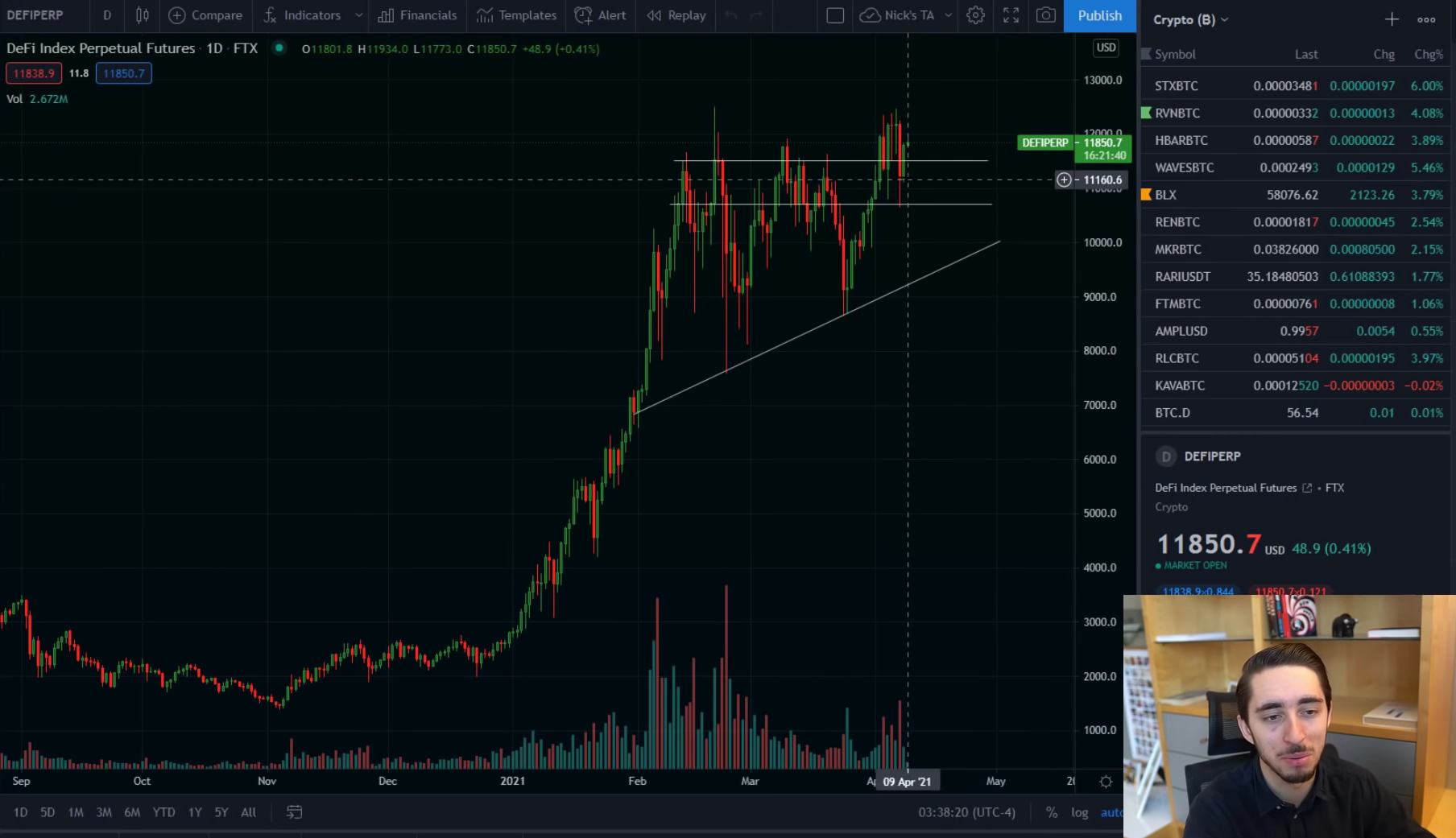
Task: Select the 3M date range
Action: pyautogui.click(x=104, y=812)
